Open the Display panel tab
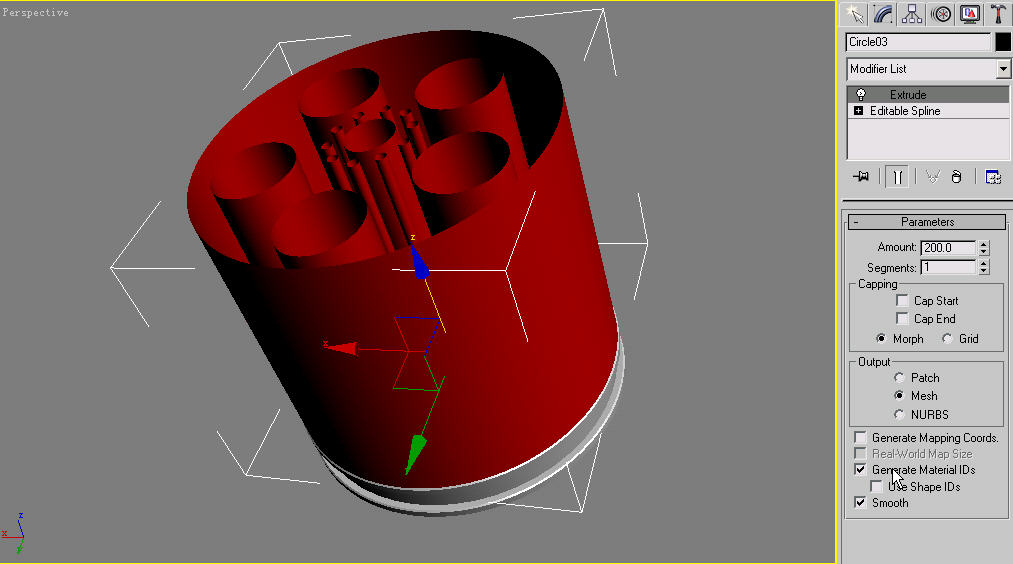Image resolution: width=1013 pixels, height=564 pixels. (x=969, y=13)
